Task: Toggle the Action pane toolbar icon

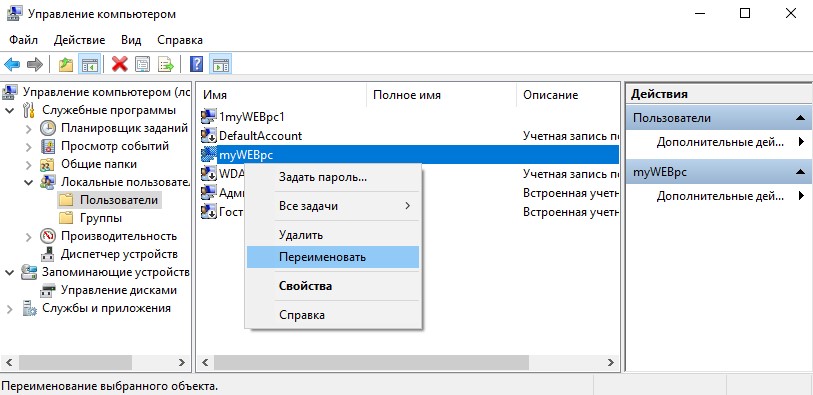Action: [x=221, y=65]
